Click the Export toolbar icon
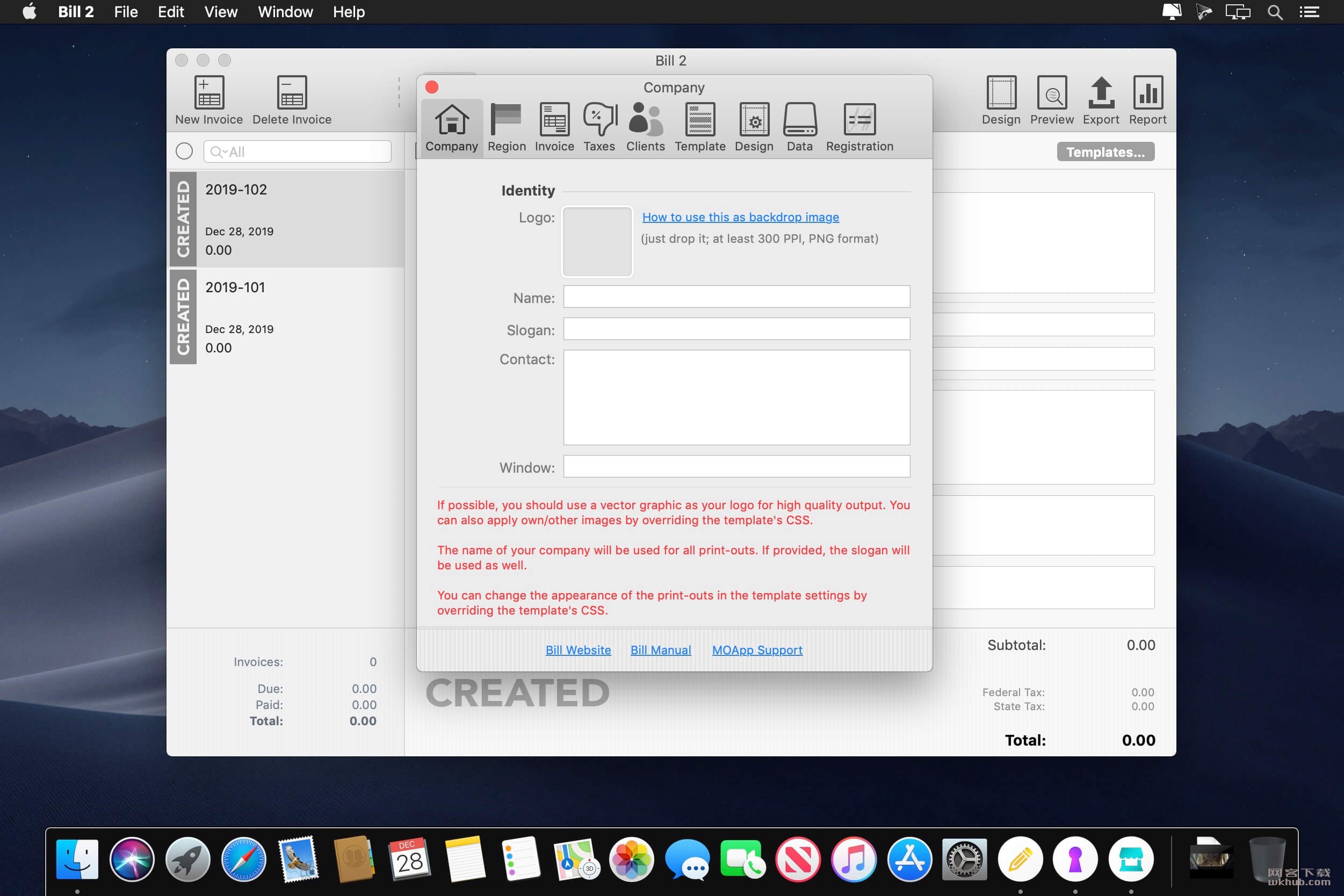Image resolution: width=1344 pixels, height=896 pixels. 1101,100
